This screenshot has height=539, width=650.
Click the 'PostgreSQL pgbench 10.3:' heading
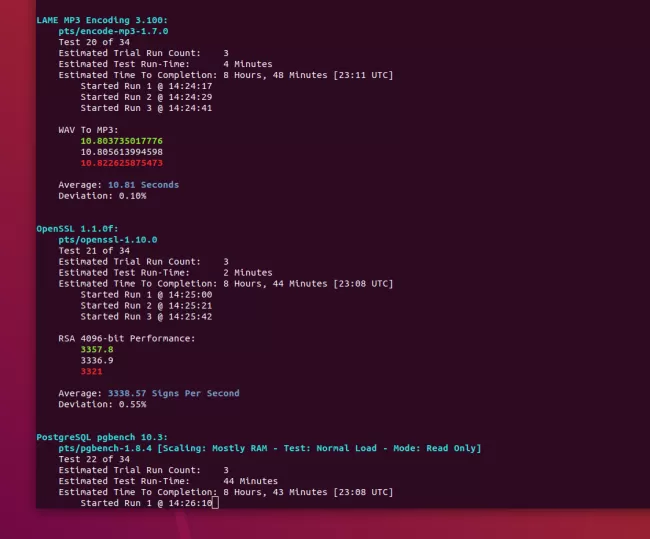pos(102,437)
